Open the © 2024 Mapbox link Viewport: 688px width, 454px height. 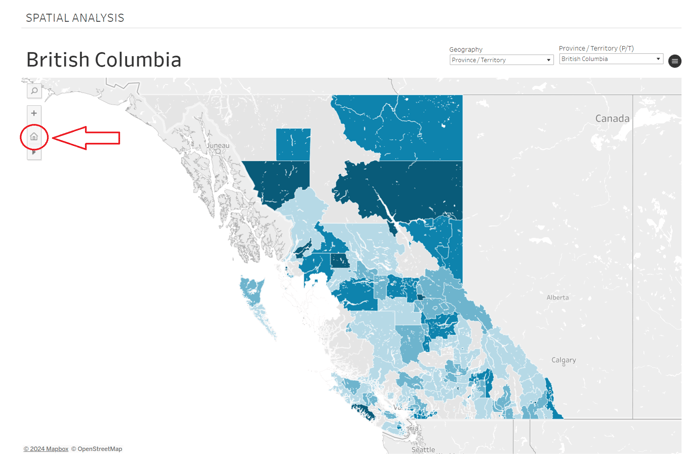tap(46, 449)
